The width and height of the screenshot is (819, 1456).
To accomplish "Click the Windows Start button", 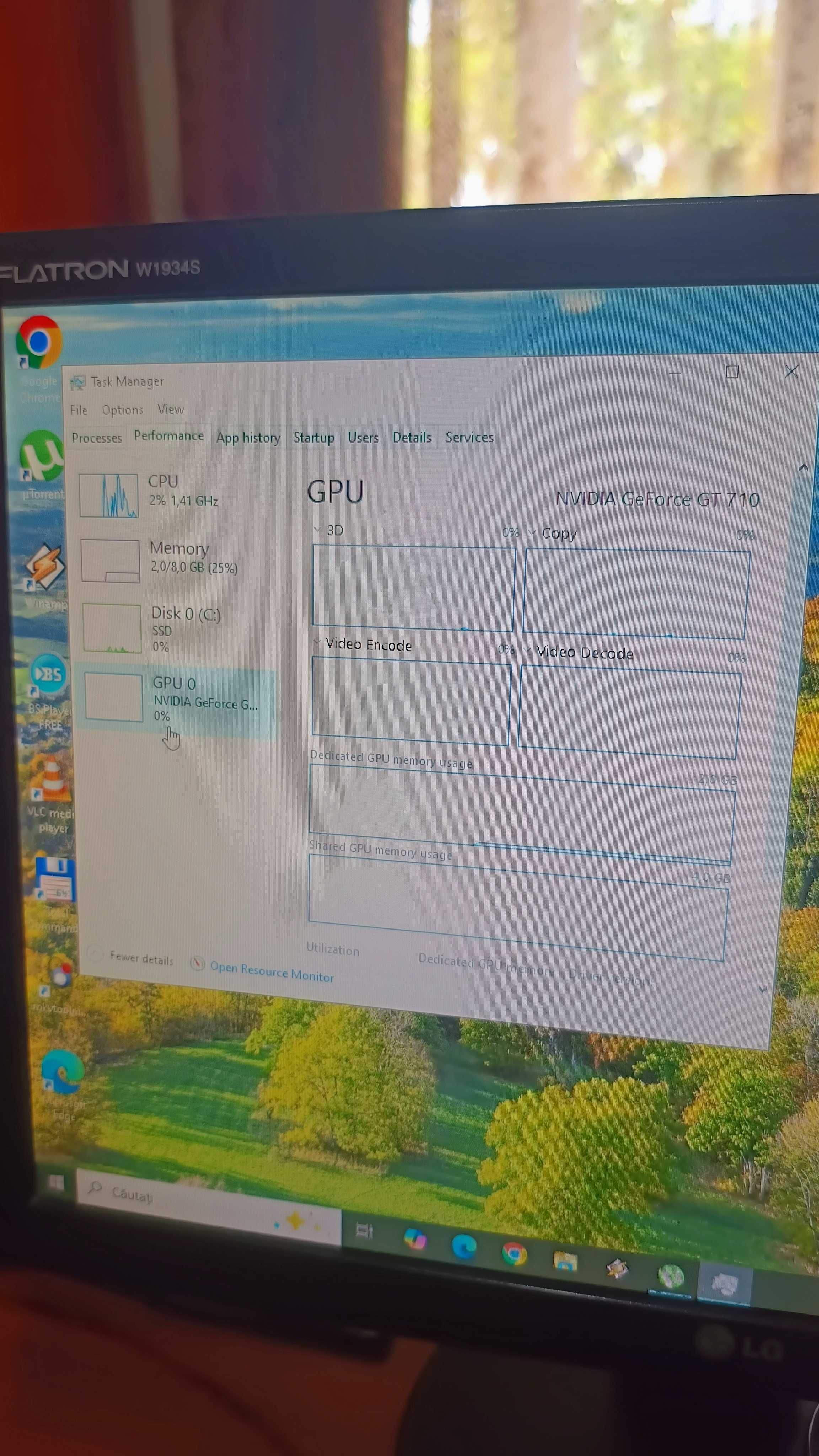I will pyautogui.click(x=56, y=1182).
